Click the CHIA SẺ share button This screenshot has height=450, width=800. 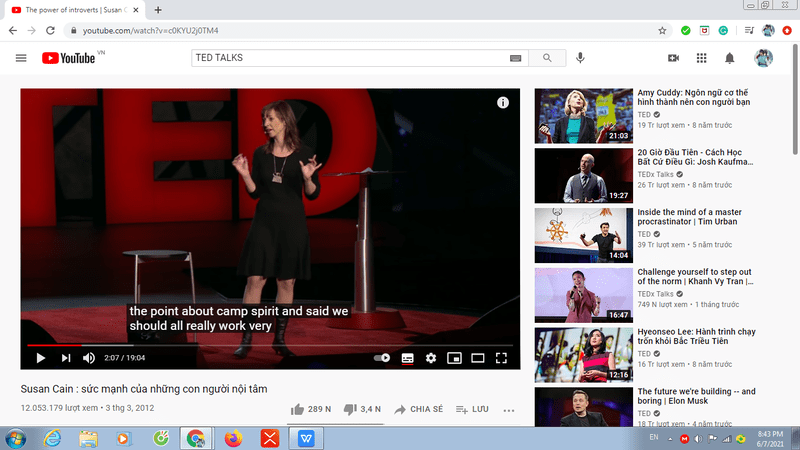pos(418,409)
